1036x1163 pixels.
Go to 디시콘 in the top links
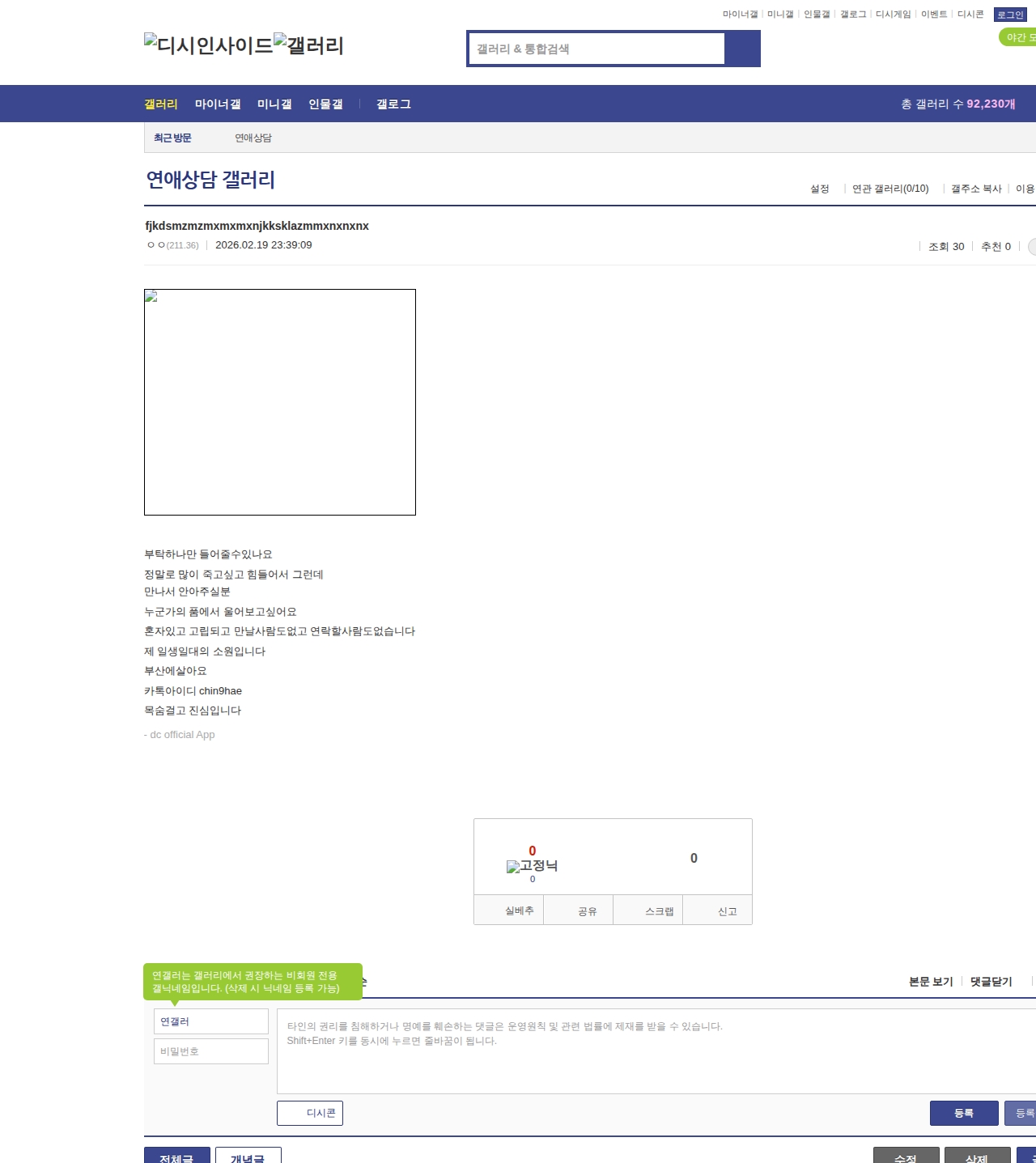coord(970,15)
